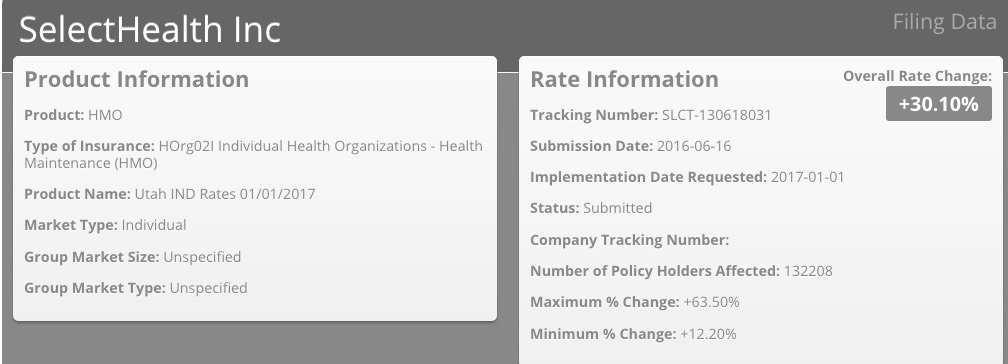Select the Rate Information heading

pos(624,79)
